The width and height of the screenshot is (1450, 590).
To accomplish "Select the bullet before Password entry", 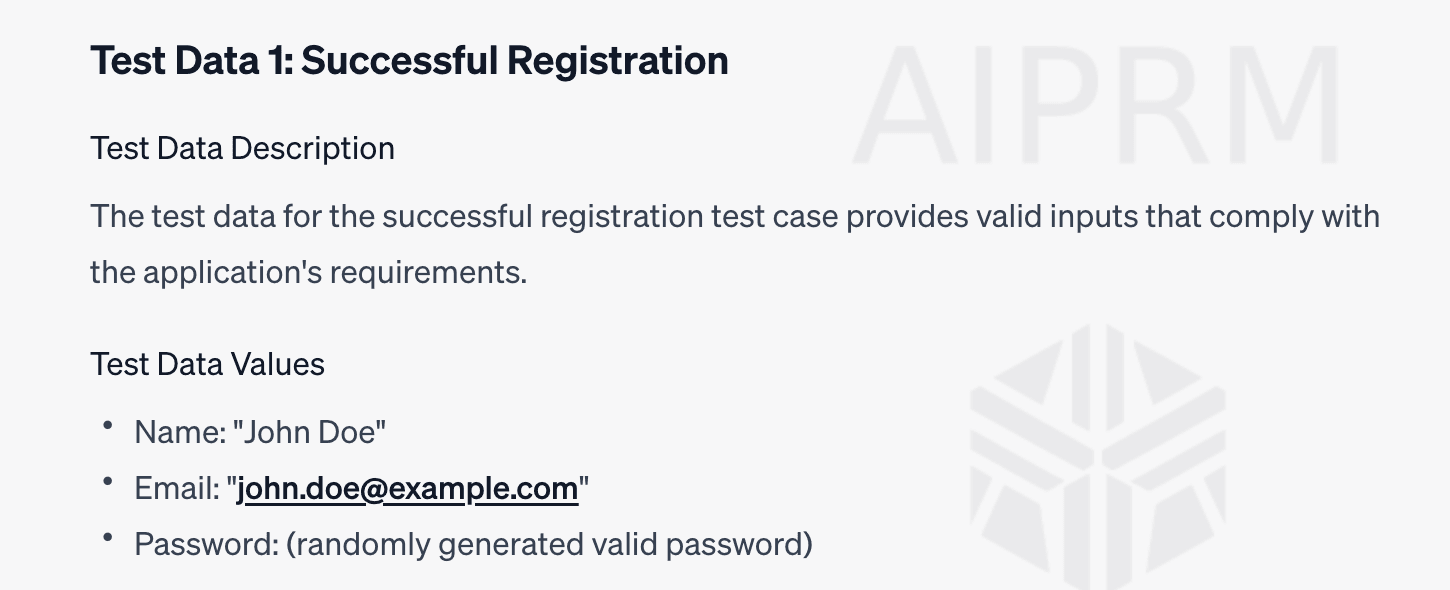I will coord(107,538).
